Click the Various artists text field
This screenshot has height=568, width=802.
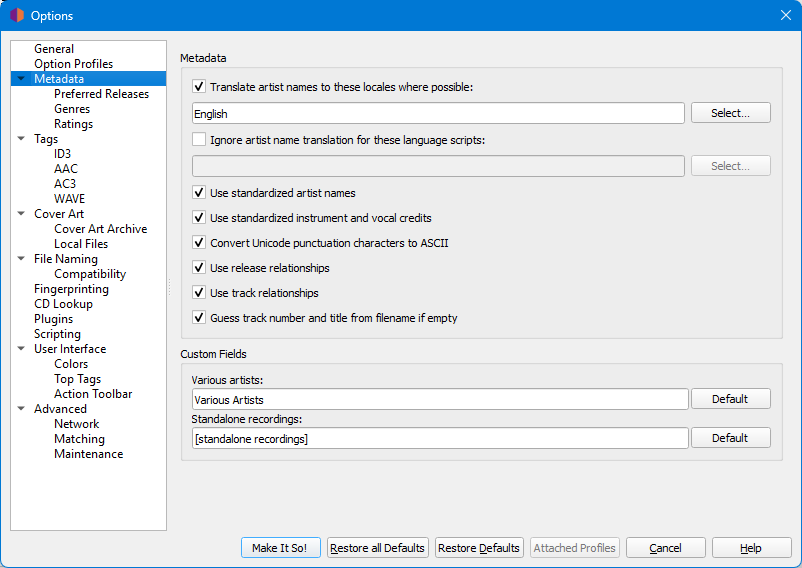pyautogui.click(x=440, y=399)
